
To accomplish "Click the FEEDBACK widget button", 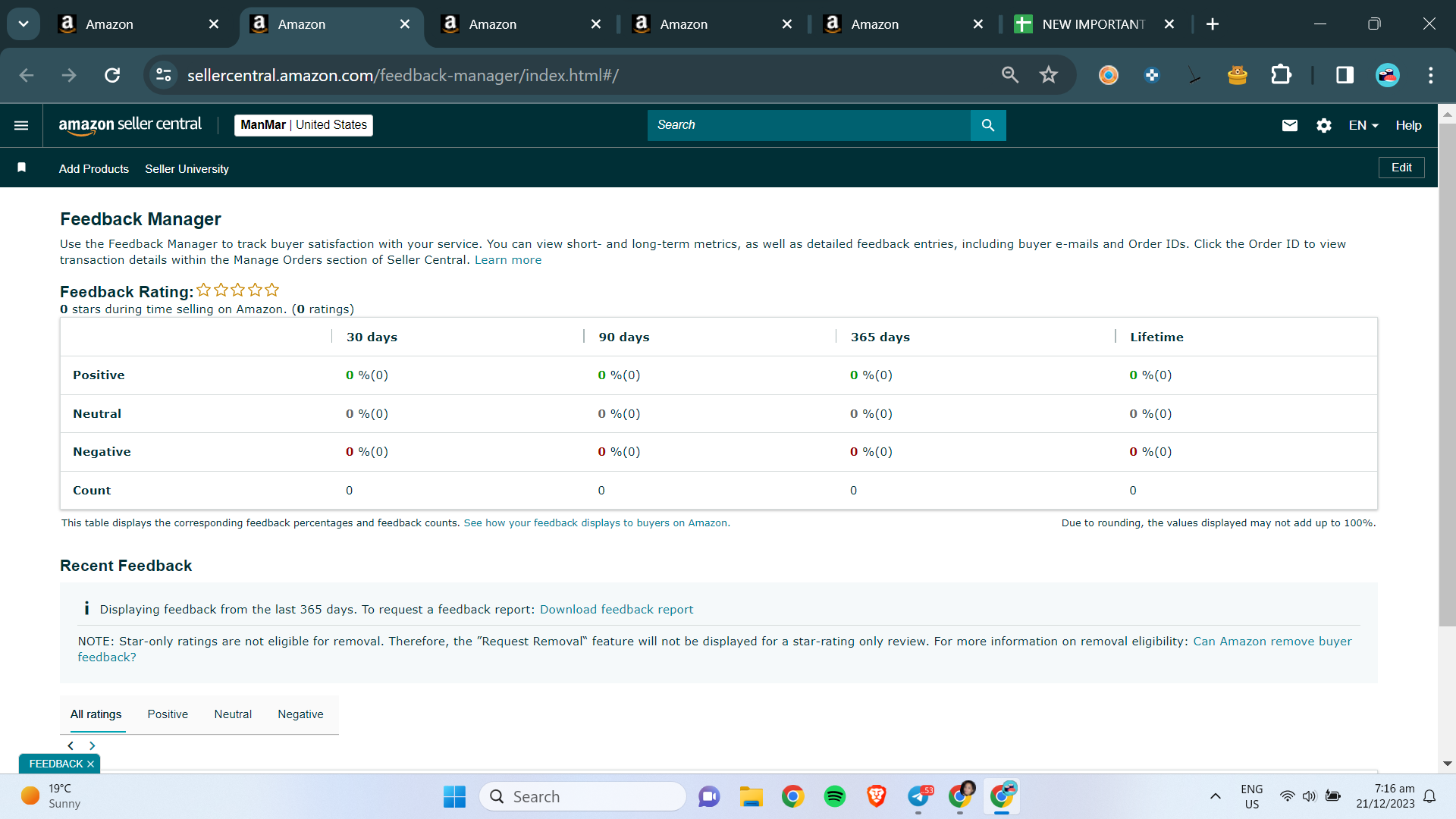I will point(55,764).
